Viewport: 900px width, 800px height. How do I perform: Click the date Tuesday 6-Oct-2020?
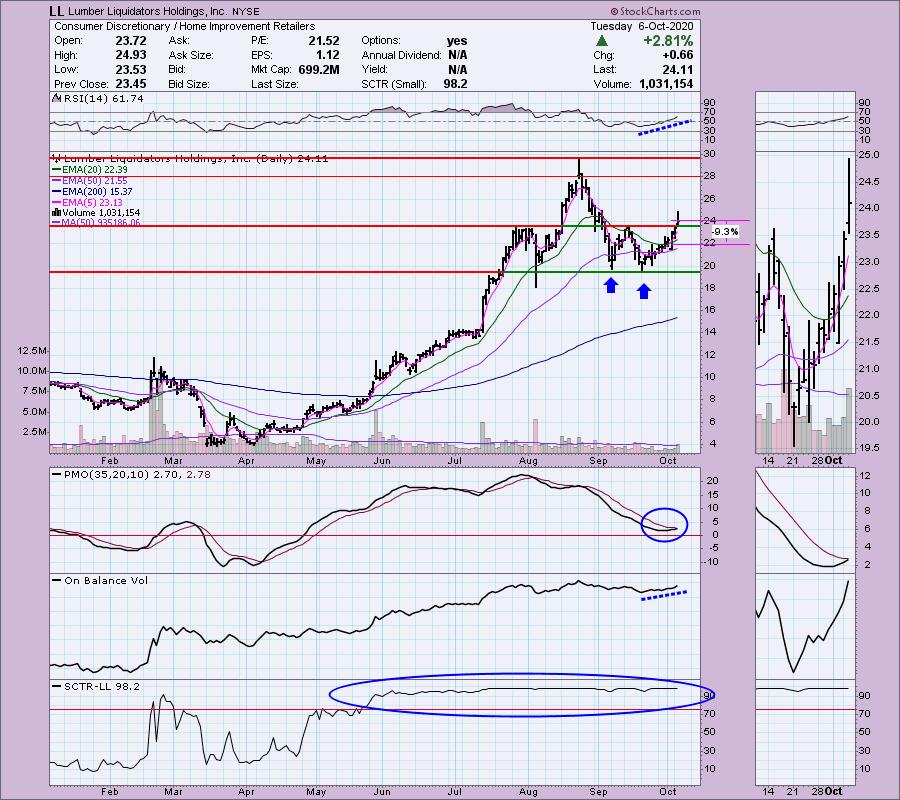click(642, 26)
